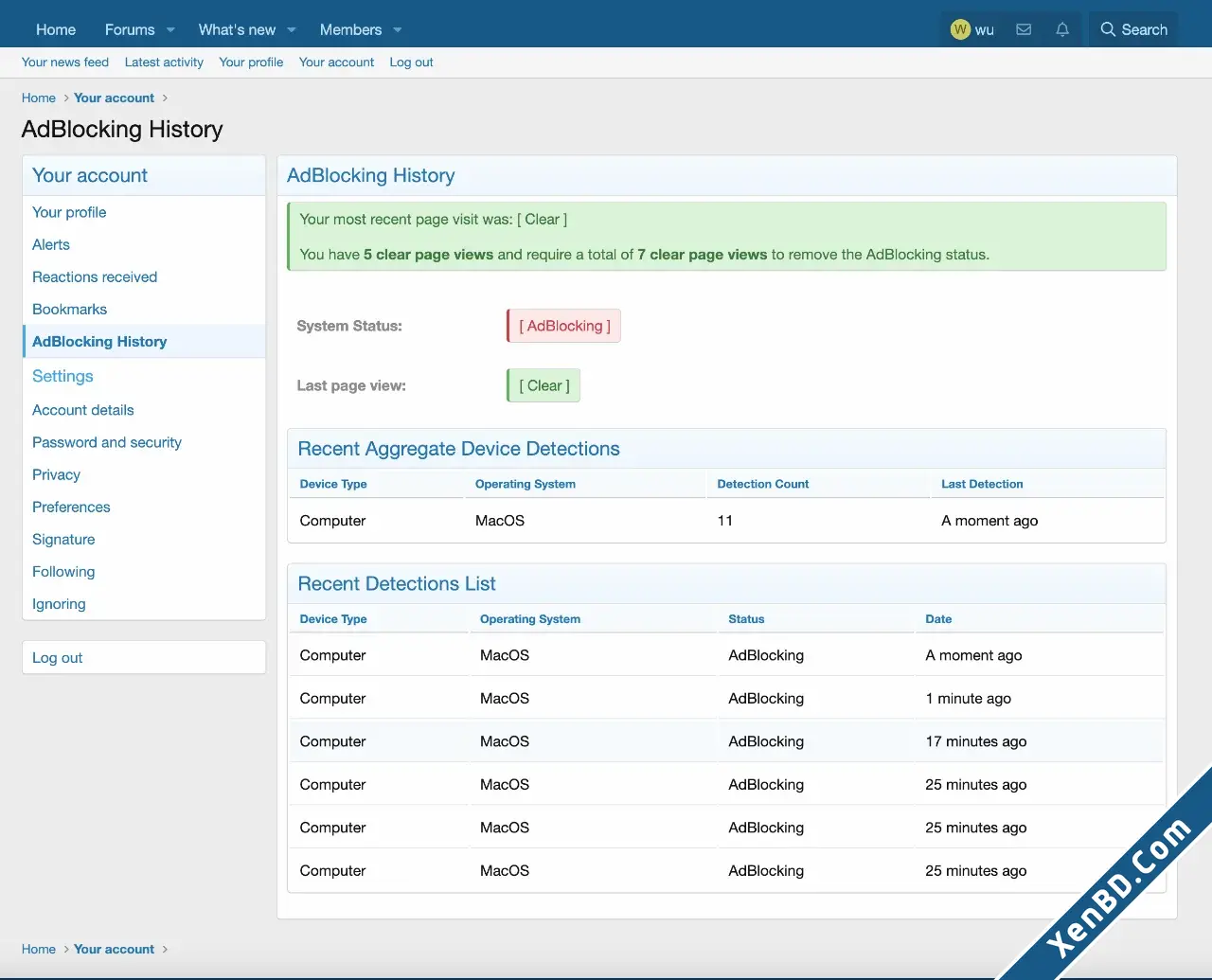This screenshot has height=980, width=1212.
Task: Click the Your account sidebar heading
Action: tap(90, 175)
